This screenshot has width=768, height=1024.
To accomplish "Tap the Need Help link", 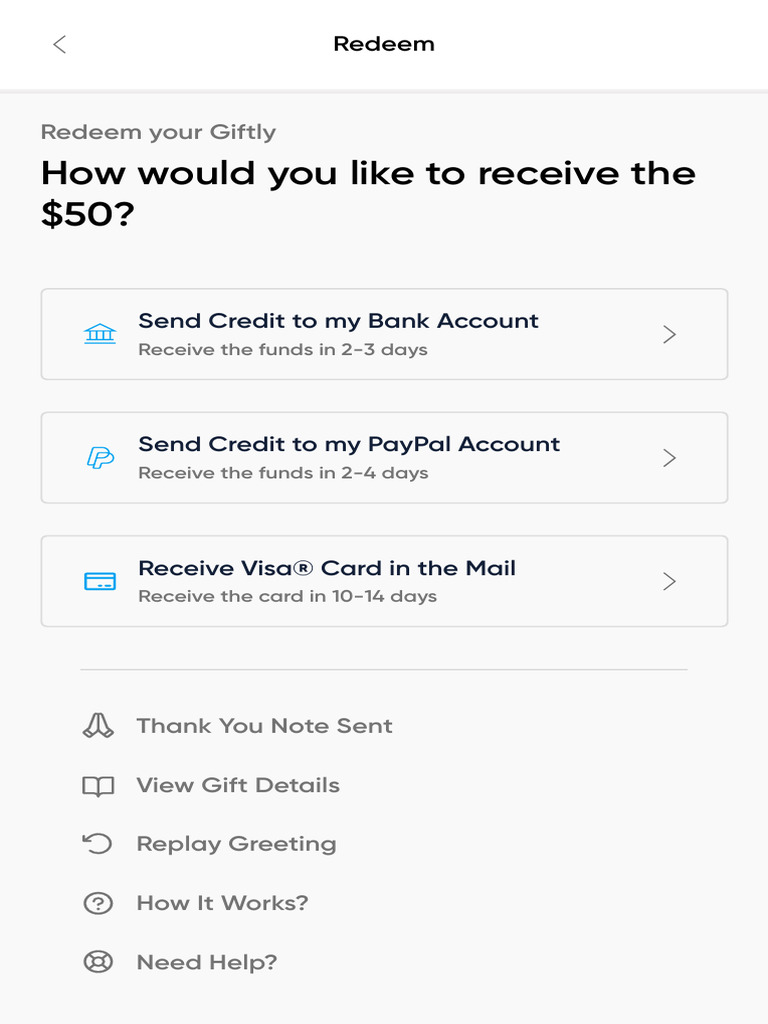I will (x=206, y=962).
